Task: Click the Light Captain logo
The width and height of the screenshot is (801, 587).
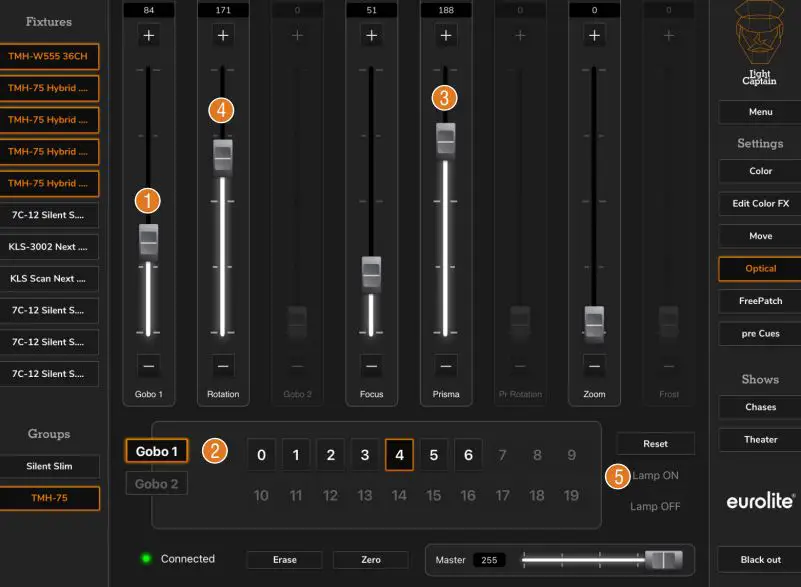Action: 760,43
